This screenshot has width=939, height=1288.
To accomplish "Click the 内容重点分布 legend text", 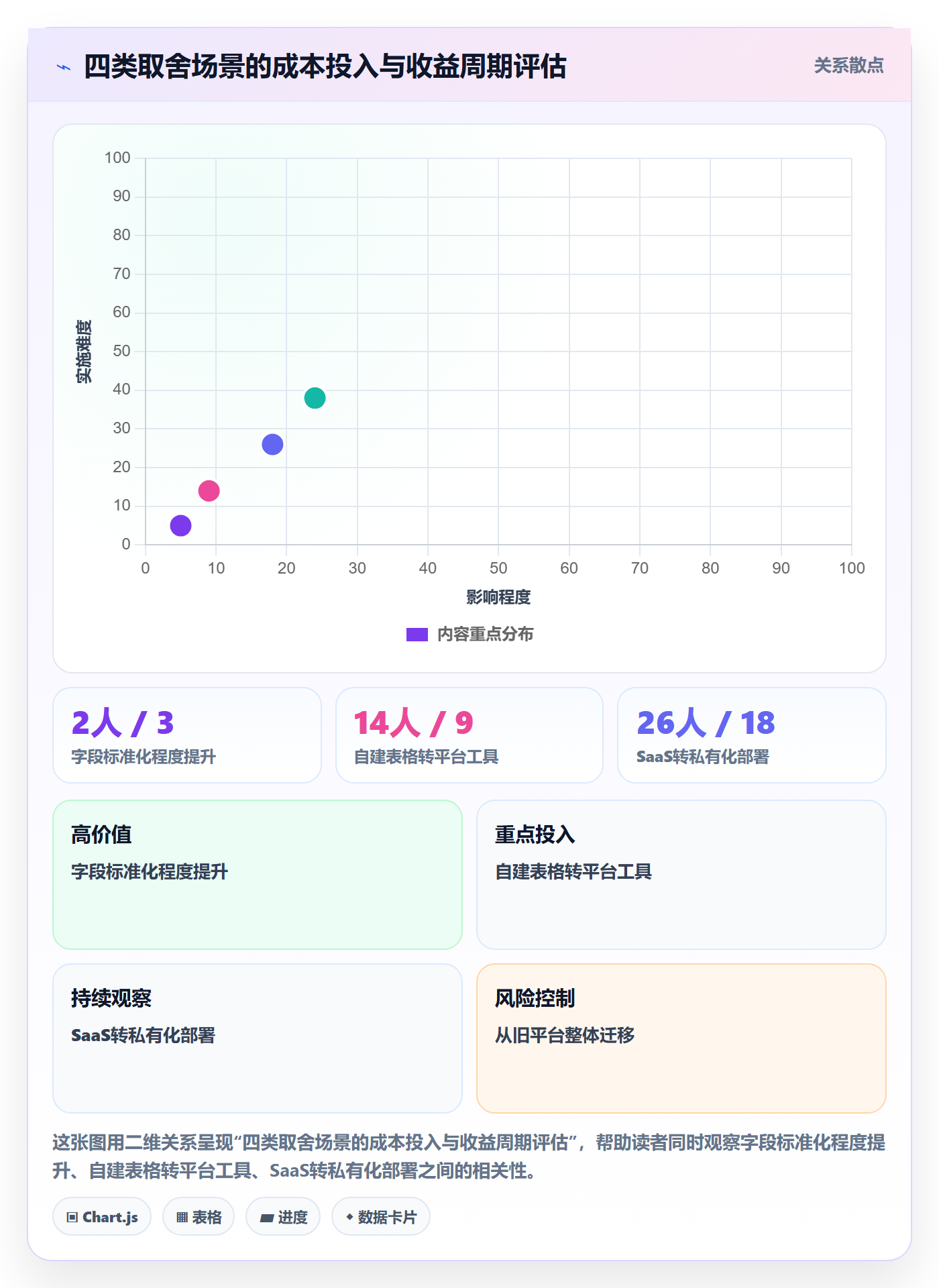I will 485,635.
